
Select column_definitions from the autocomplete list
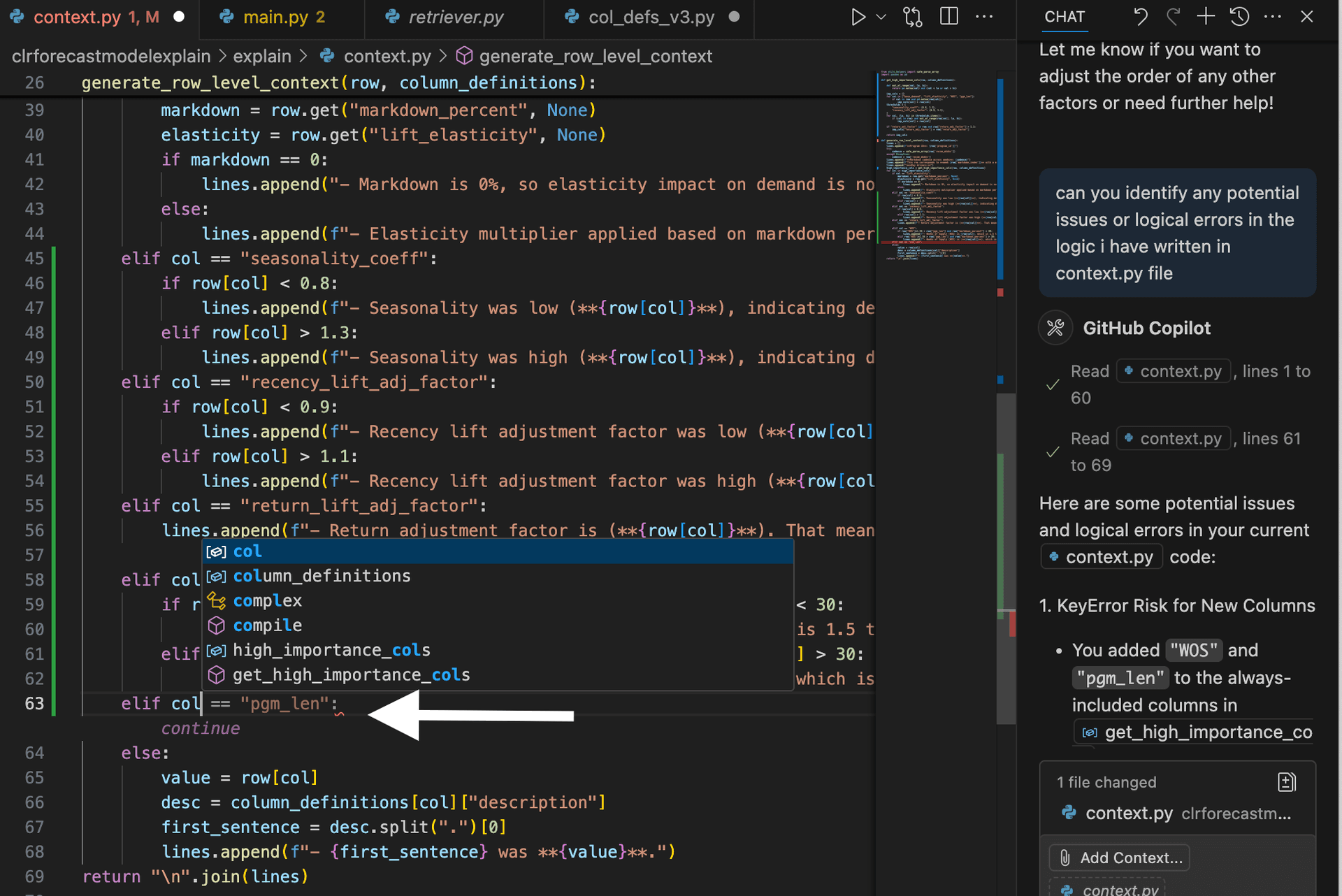click(x=322, y=575)
